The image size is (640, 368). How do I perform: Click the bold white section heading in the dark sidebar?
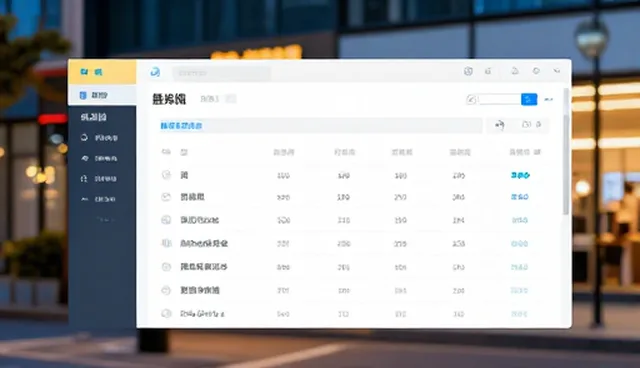coord(93,117)
